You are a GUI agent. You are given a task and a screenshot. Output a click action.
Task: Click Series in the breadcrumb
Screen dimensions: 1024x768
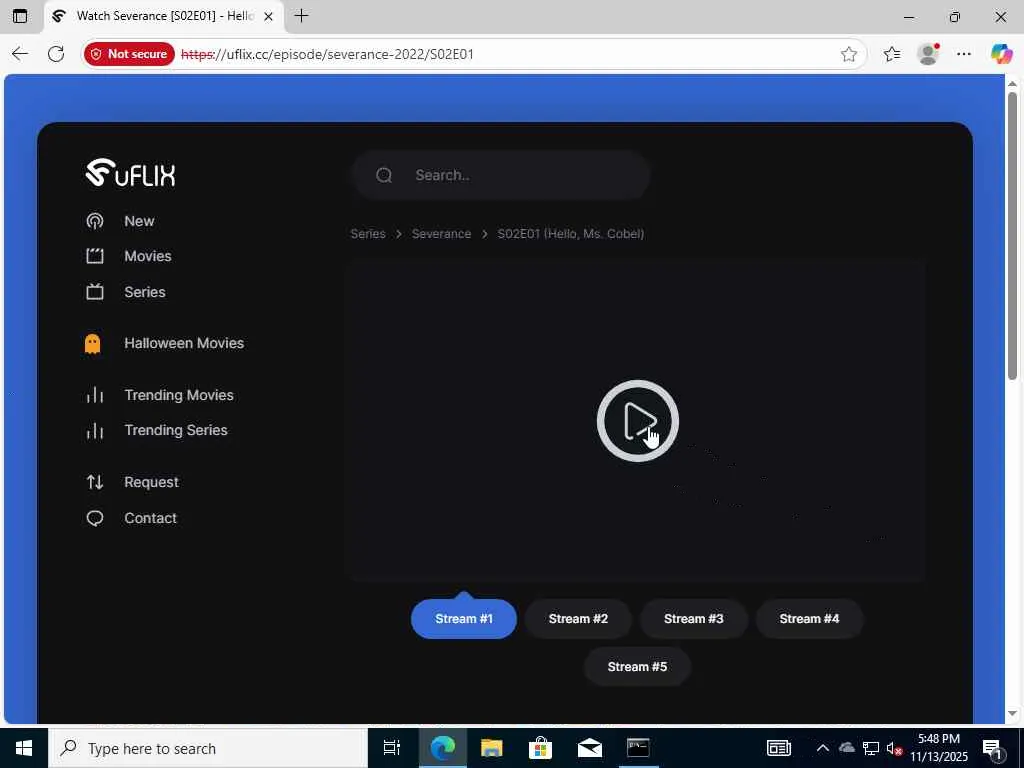368,234
